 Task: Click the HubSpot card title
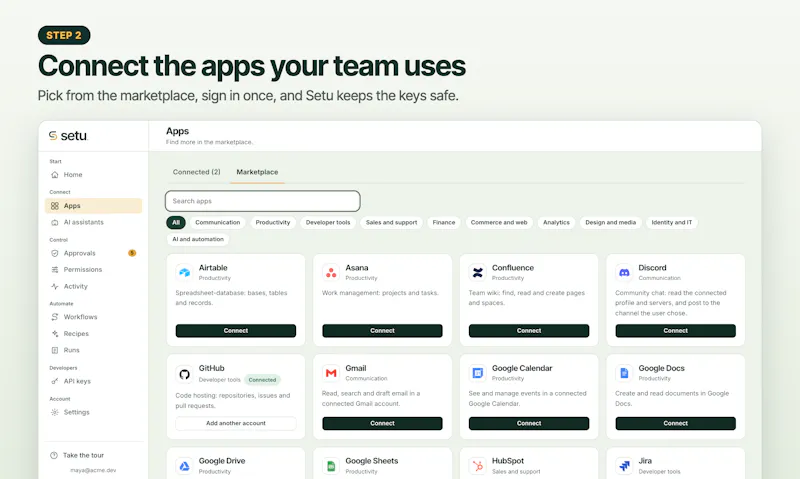(508, 461)
